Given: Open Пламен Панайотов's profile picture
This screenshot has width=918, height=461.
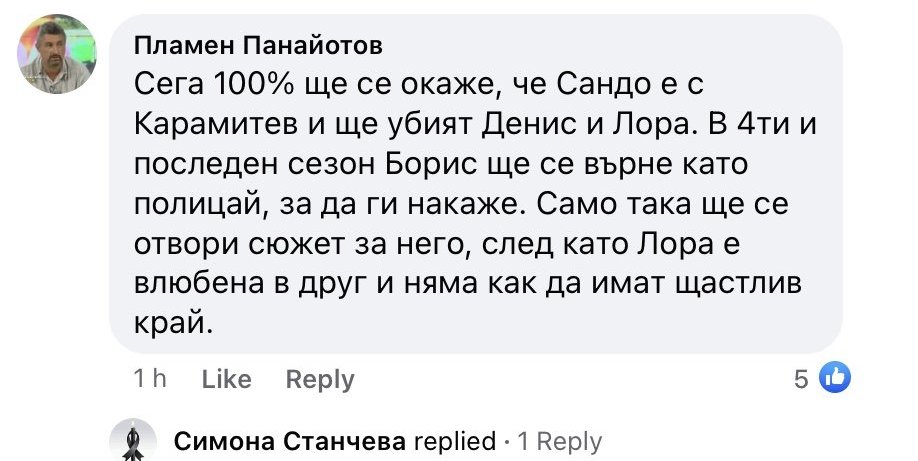Looking at the screenshot, I should (x=56, y=54).
